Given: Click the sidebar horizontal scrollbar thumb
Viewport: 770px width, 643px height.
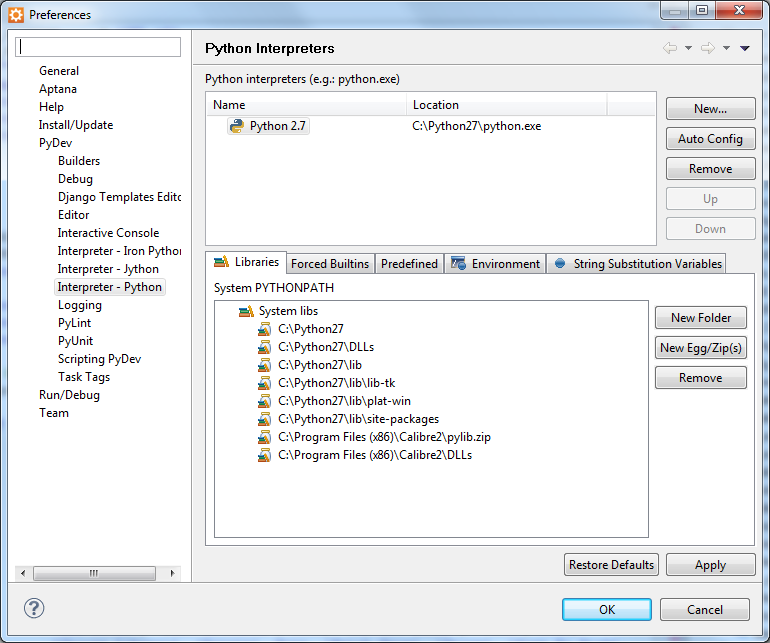Looking at the screenshot, I should (94, 573).
